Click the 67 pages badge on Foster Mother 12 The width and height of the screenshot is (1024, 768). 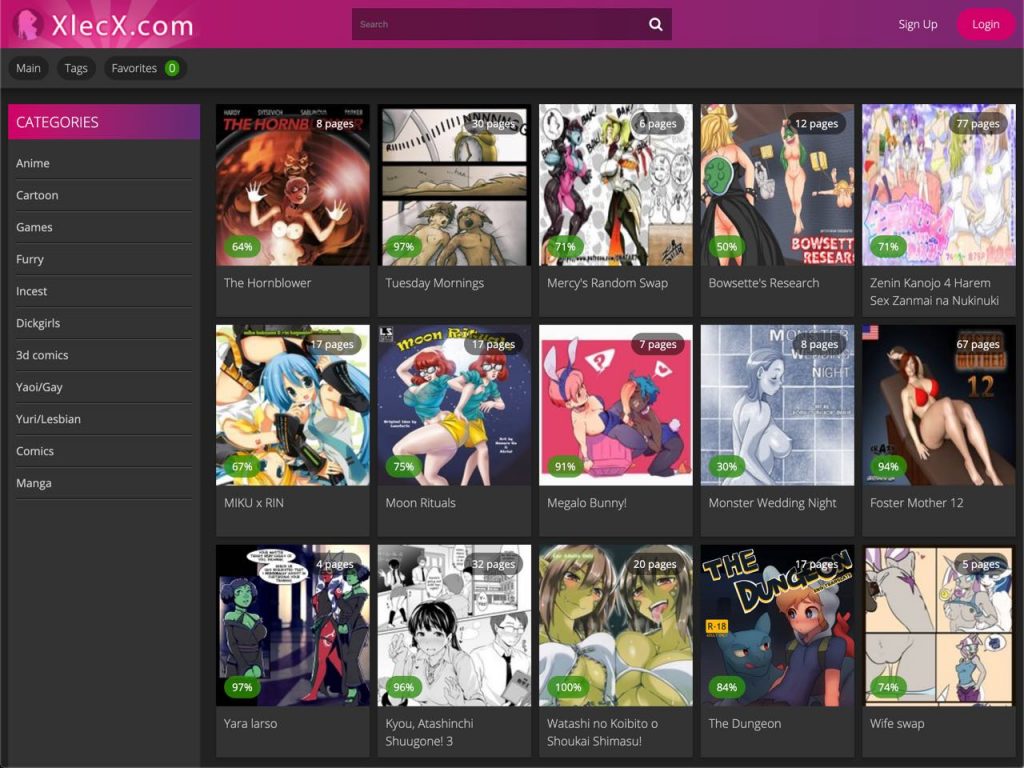coord(978,344)
